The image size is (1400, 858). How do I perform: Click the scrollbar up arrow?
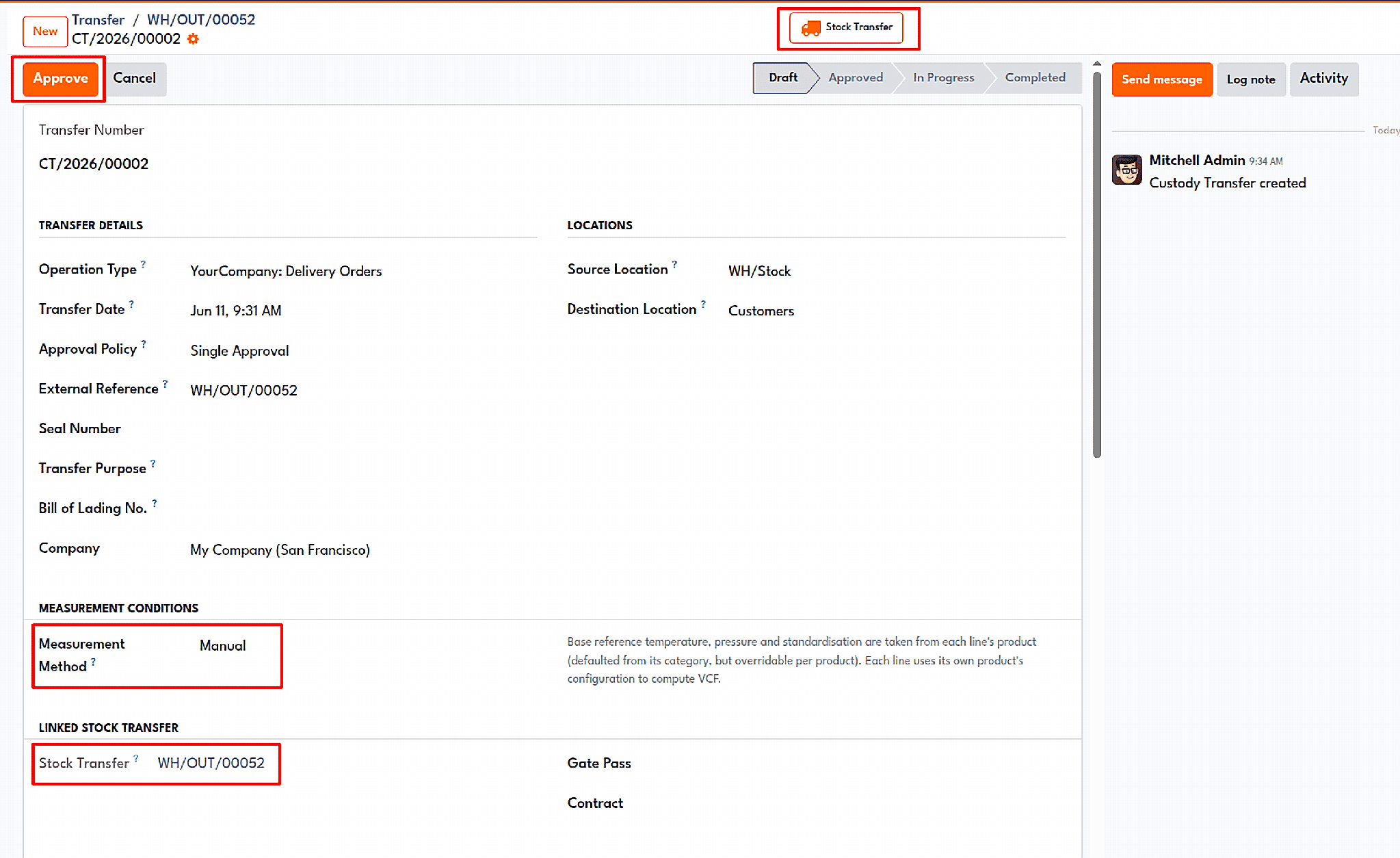click(x=1097, y=63)
